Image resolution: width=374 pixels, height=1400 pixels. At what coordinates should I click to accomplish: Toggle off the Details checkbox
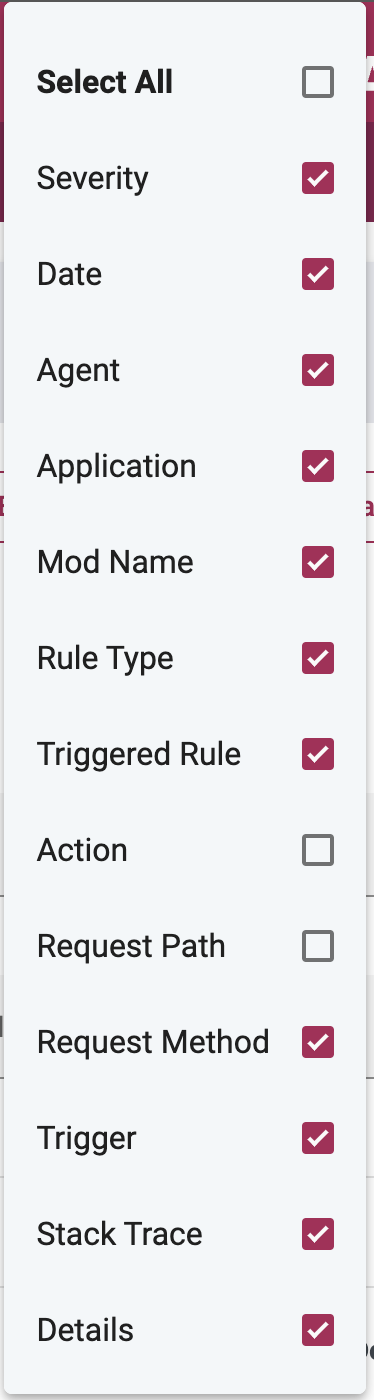point(318,1331)
